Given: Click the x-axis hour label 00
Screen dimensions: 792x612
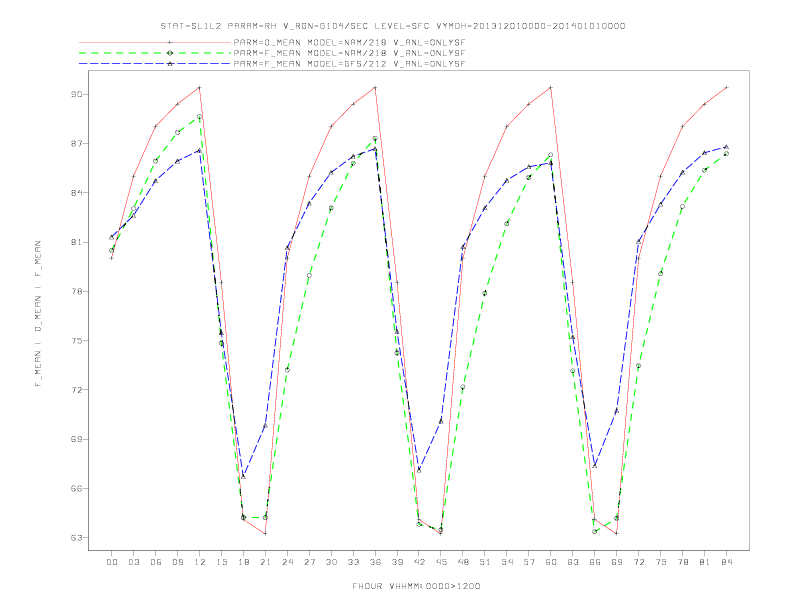Looking at the screenshot, I should 112,562.
